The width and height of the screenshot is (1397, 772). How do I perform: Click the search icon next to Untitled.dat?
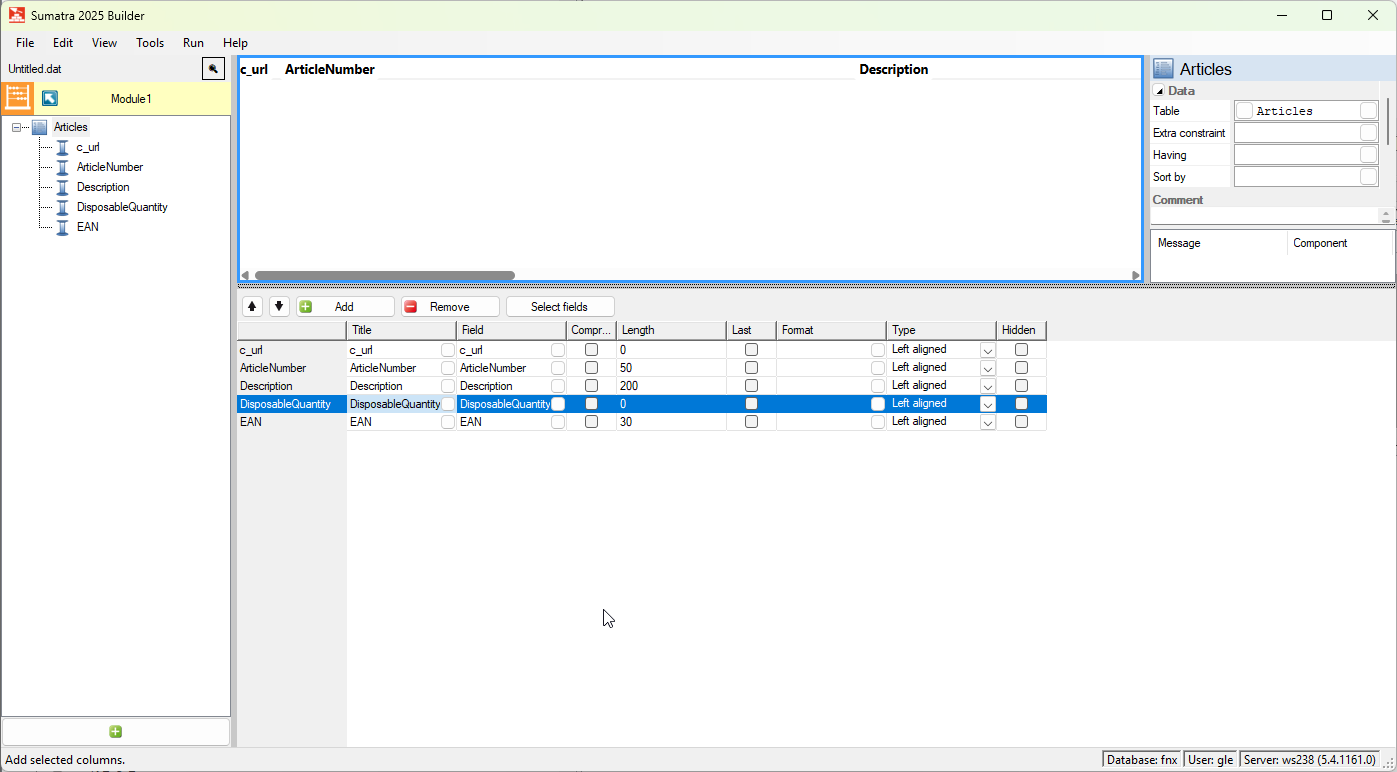(213, 69)
